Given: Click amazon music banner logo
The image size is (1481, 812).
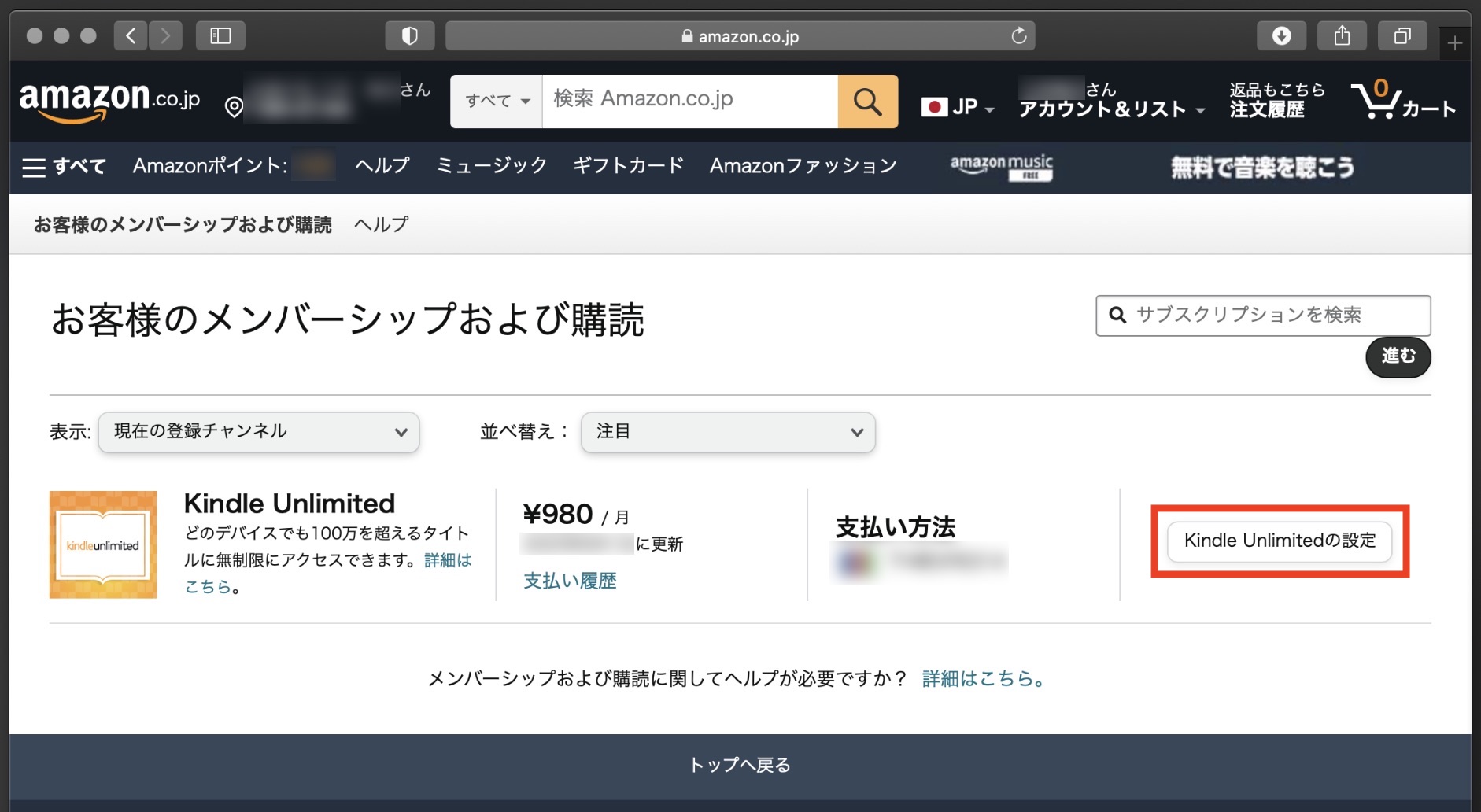Looking at the screenshot, I should coord(1001,167).
